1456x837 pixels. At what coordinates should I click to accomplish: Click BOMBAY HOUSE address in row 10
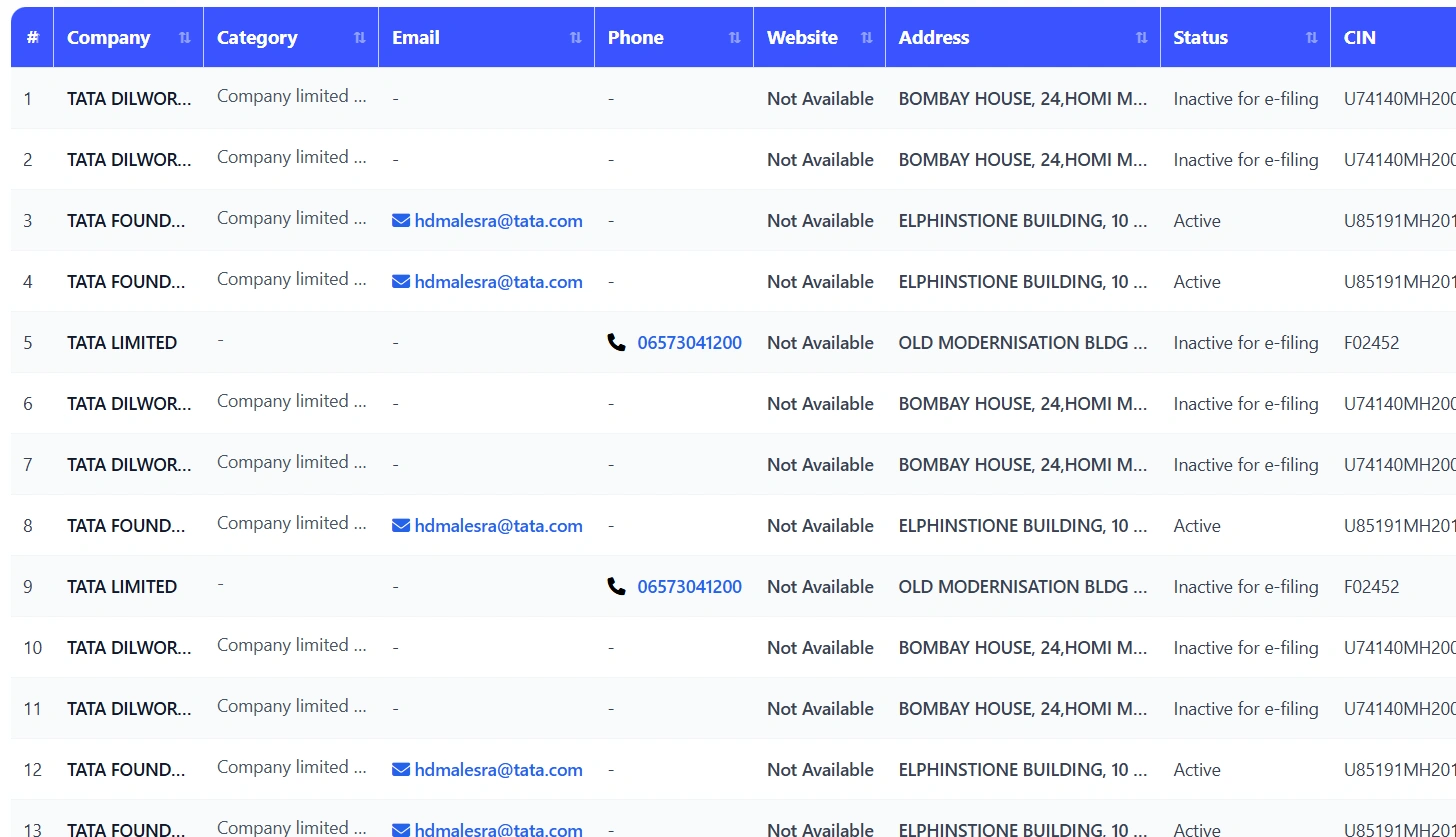[1023, 648]
